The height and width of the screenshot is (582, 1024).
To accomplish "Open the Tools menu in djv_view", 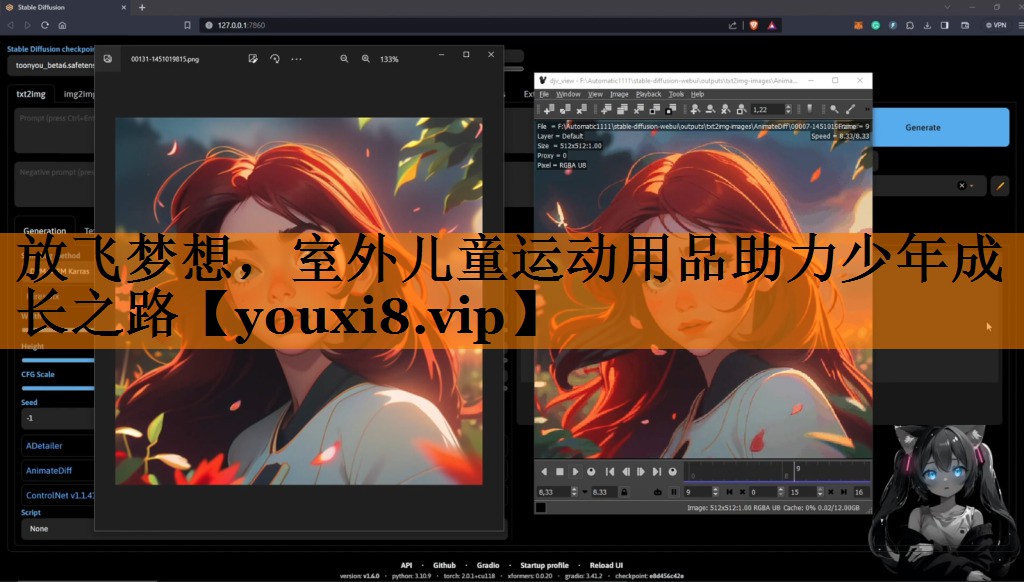I will pos(676,94).
